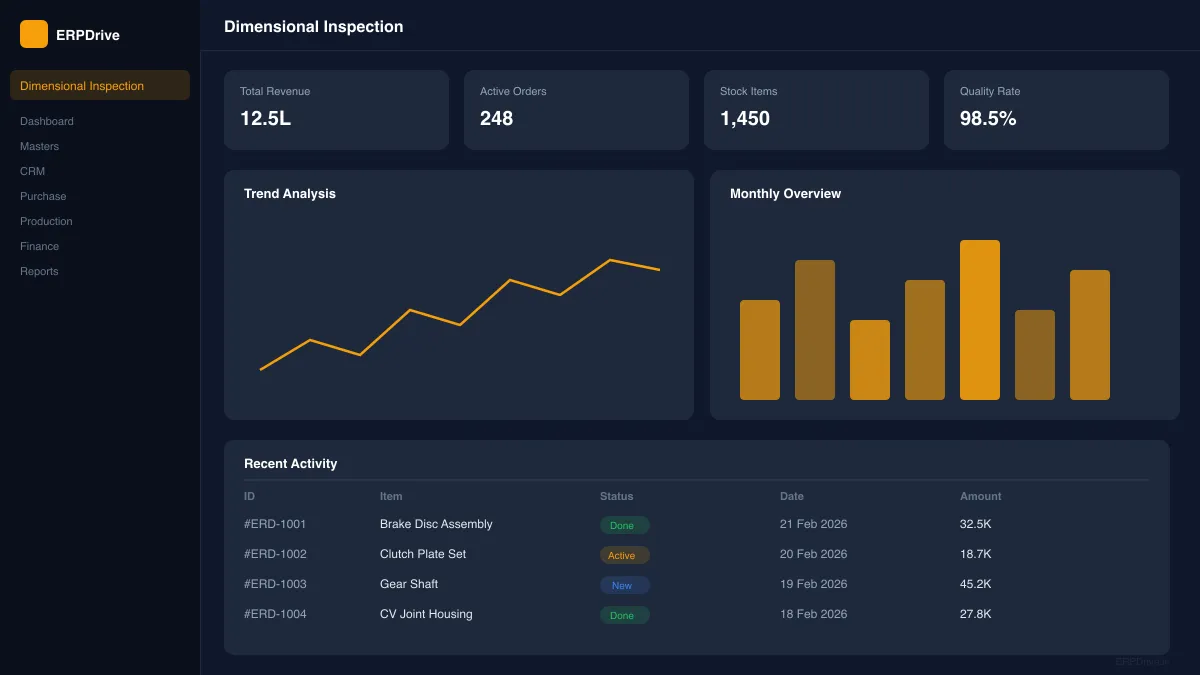Click the tallest bar in Monthly Overview
1200x675 pixels.
[x=979, y=320]
